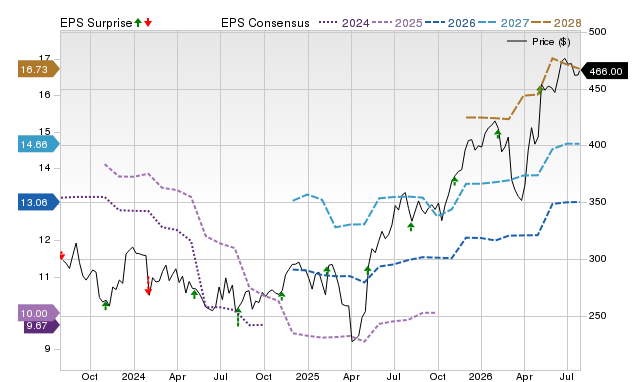The height and width of the screenshot is (382, 640).
Task: Click the May 2024 green surprise arrow
Action: coord(194,294)
